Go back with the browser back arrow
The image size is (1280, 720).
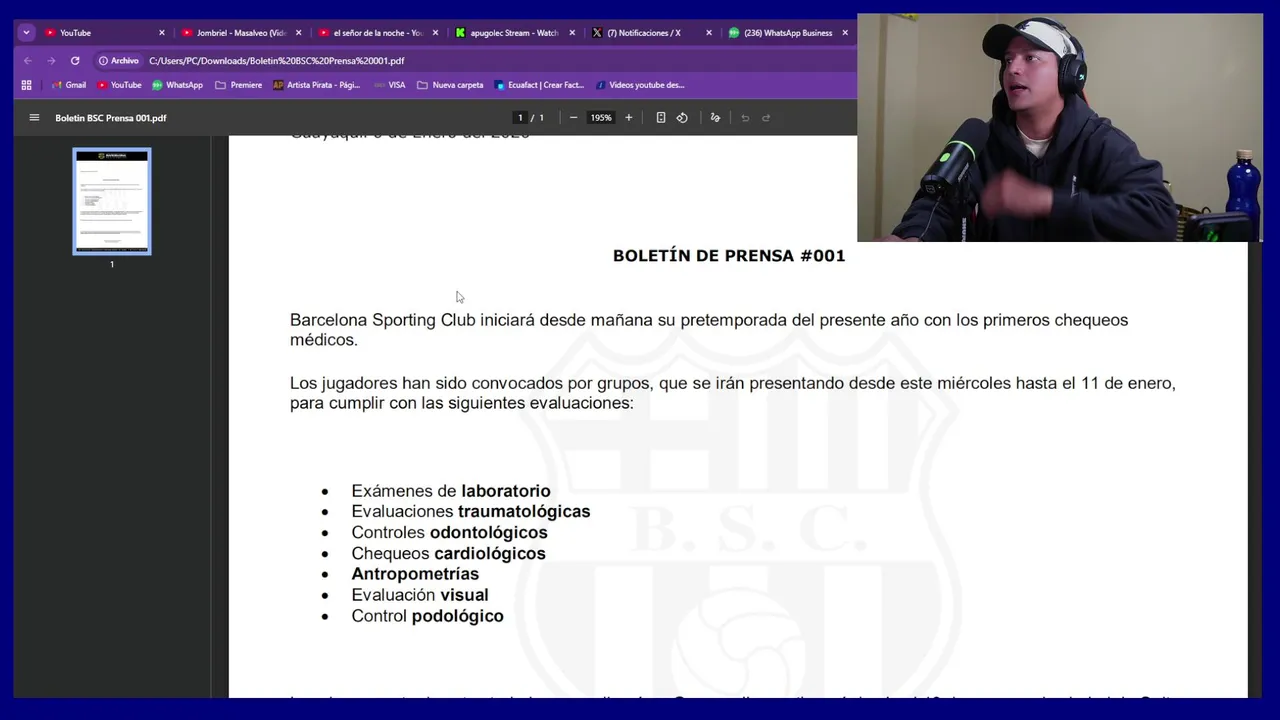(x=28, y=61)
